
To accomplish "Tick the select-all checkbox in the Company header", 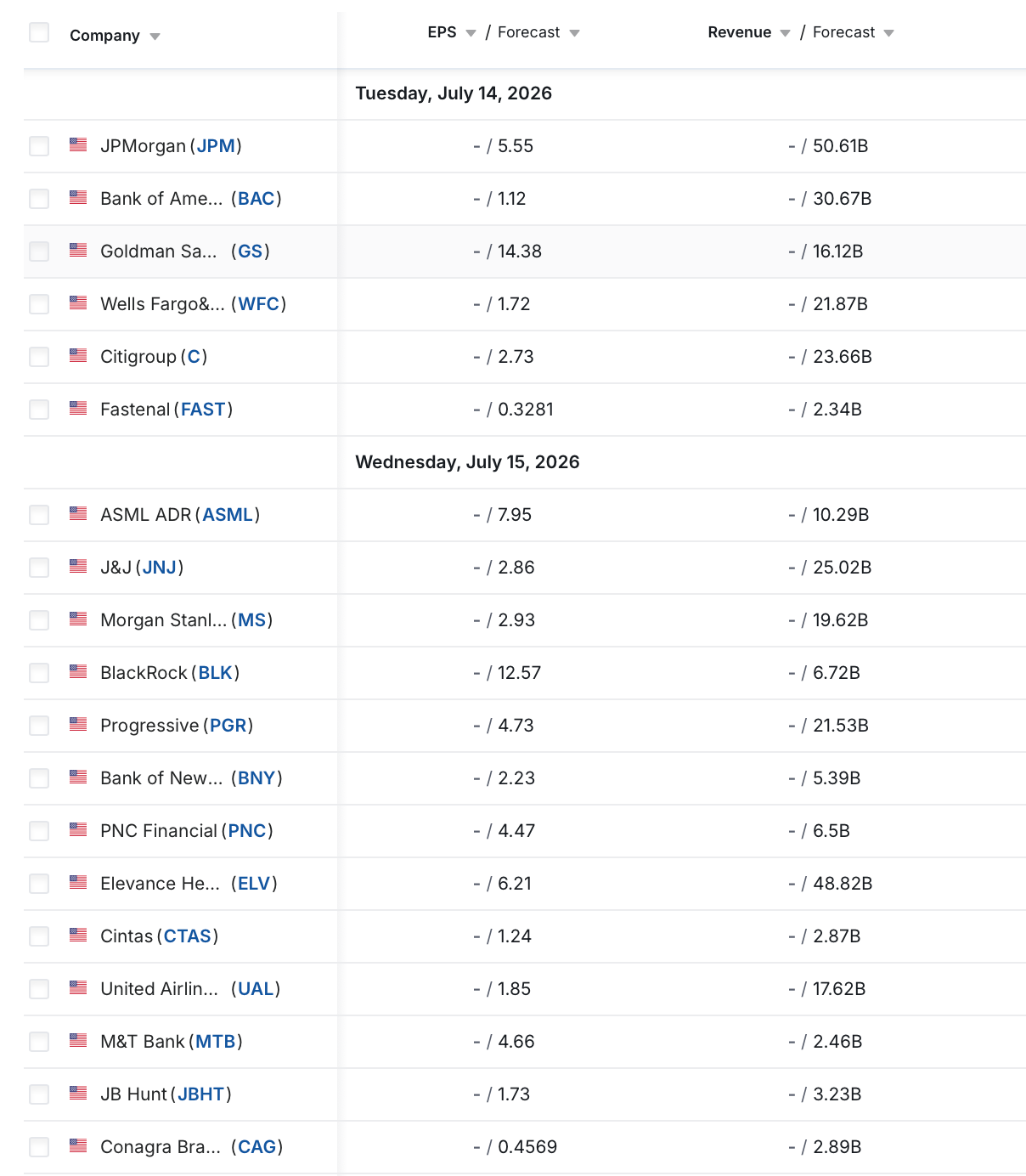I will pos(39,33).
